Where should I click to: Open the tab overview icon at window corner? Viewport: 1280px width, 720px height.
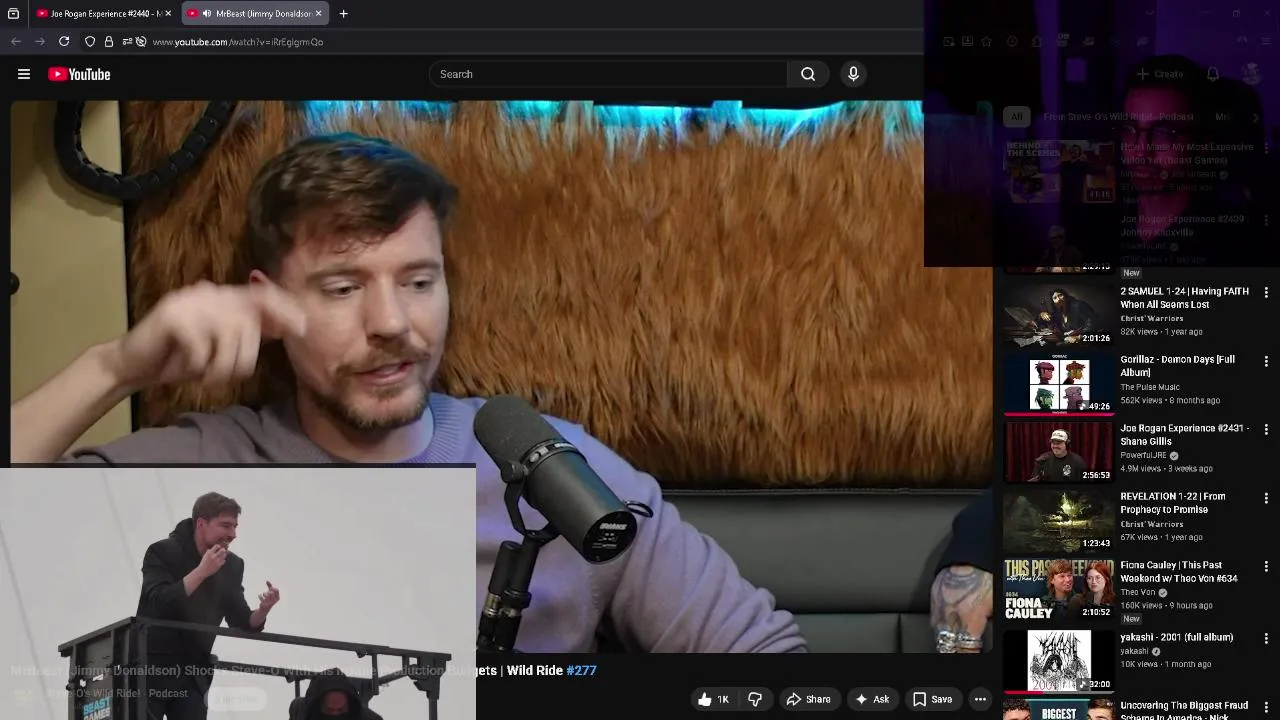click(13, 14)
